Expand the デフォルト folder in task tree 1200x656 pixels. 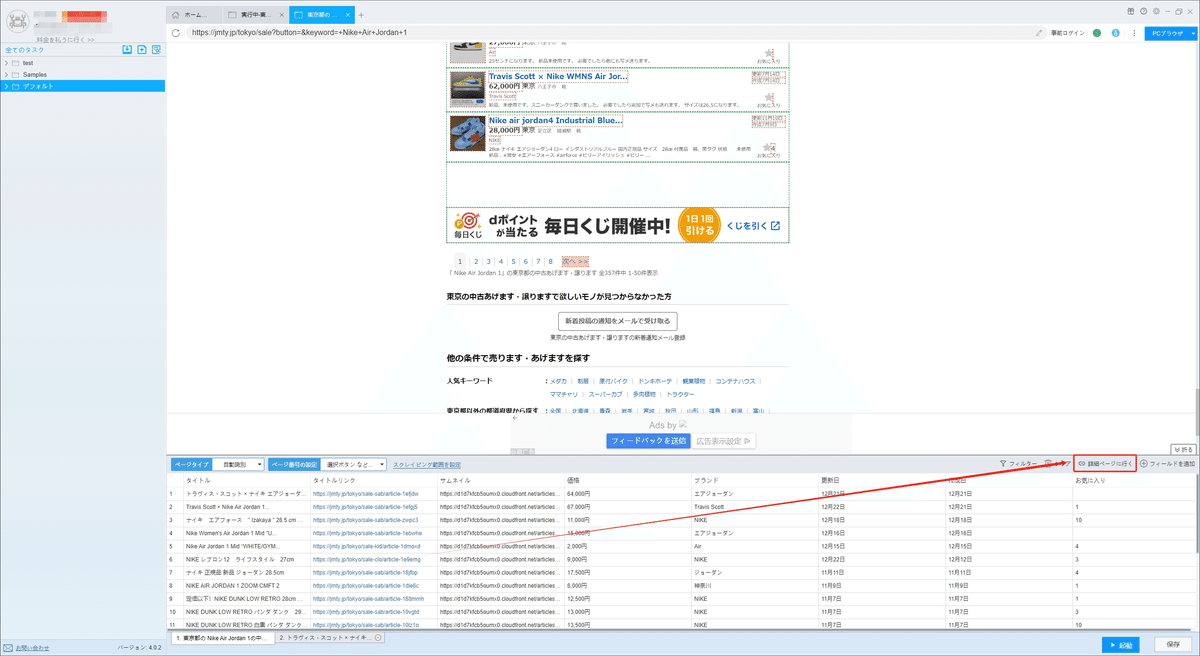click(x=6, y=87)
